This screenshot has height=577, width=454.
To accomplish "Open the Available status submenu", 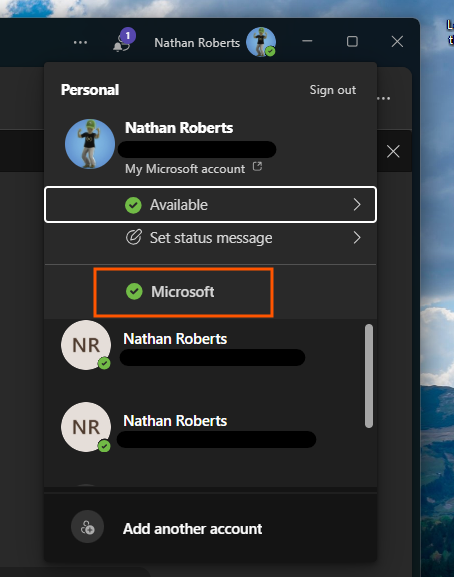I will pyautogui.click(x=210, y=205).
